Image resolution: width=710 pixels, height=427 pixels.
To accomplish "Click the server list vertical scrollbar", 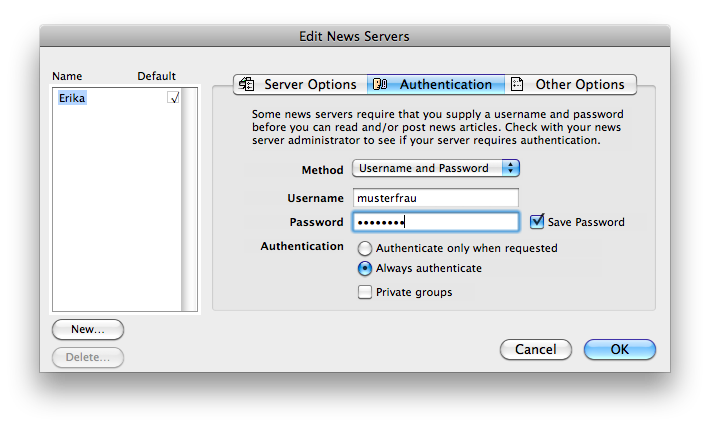I will coord(189,199).
